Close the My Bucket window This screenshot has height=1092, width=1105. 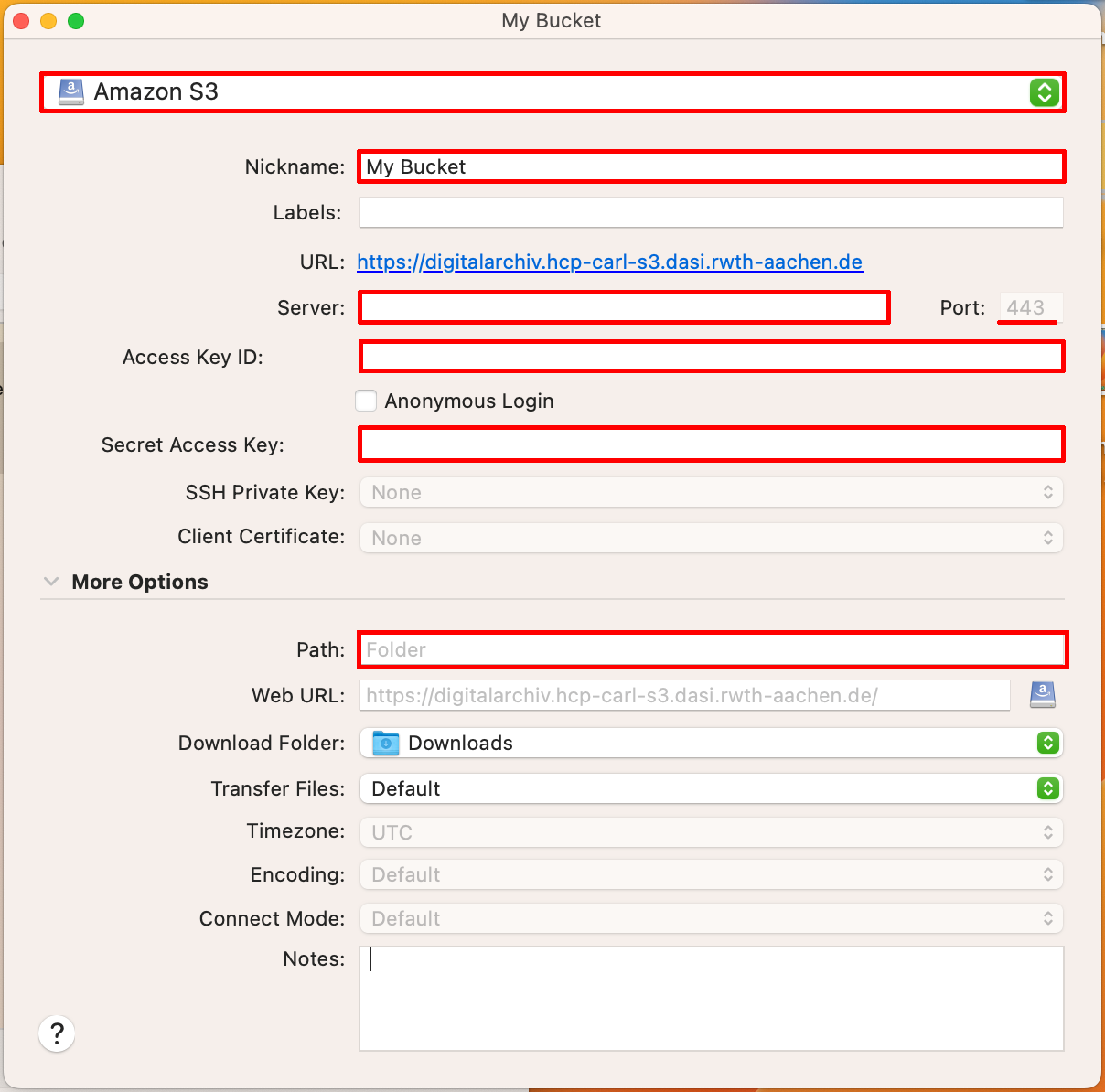pos(22,21)
